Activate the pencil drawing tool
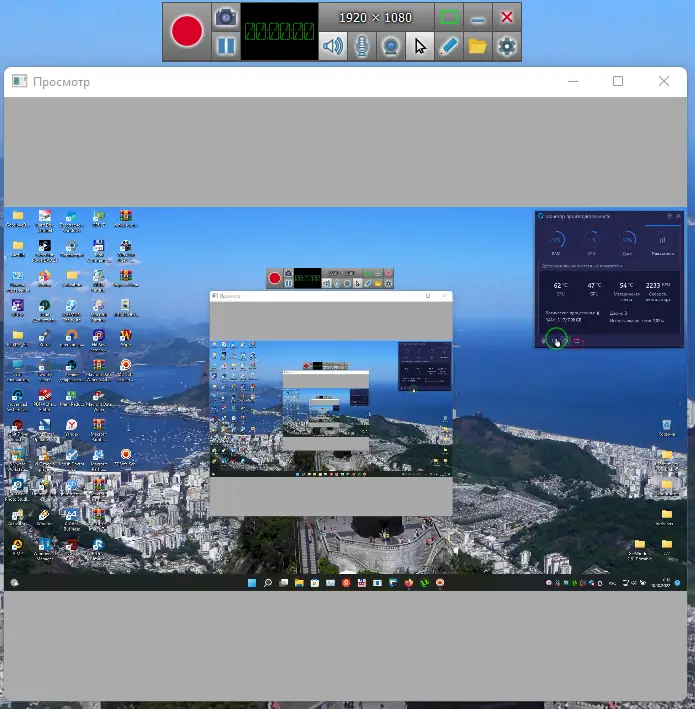Viewport: 695px width, 709px height. point(449,46)
